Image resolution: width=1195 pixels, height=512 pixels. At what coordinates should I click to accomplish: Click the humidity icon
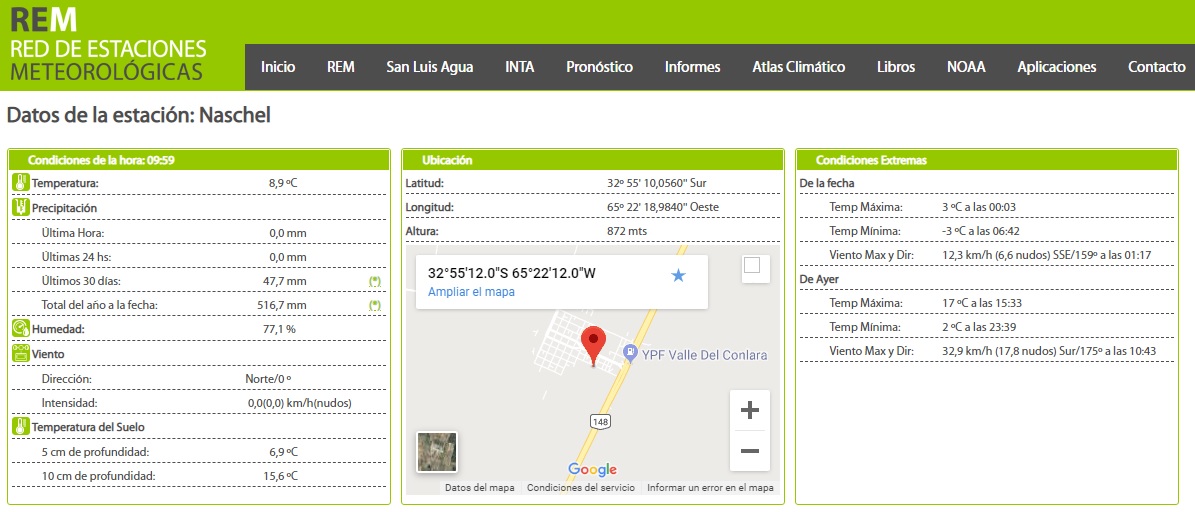coord(21,328)
